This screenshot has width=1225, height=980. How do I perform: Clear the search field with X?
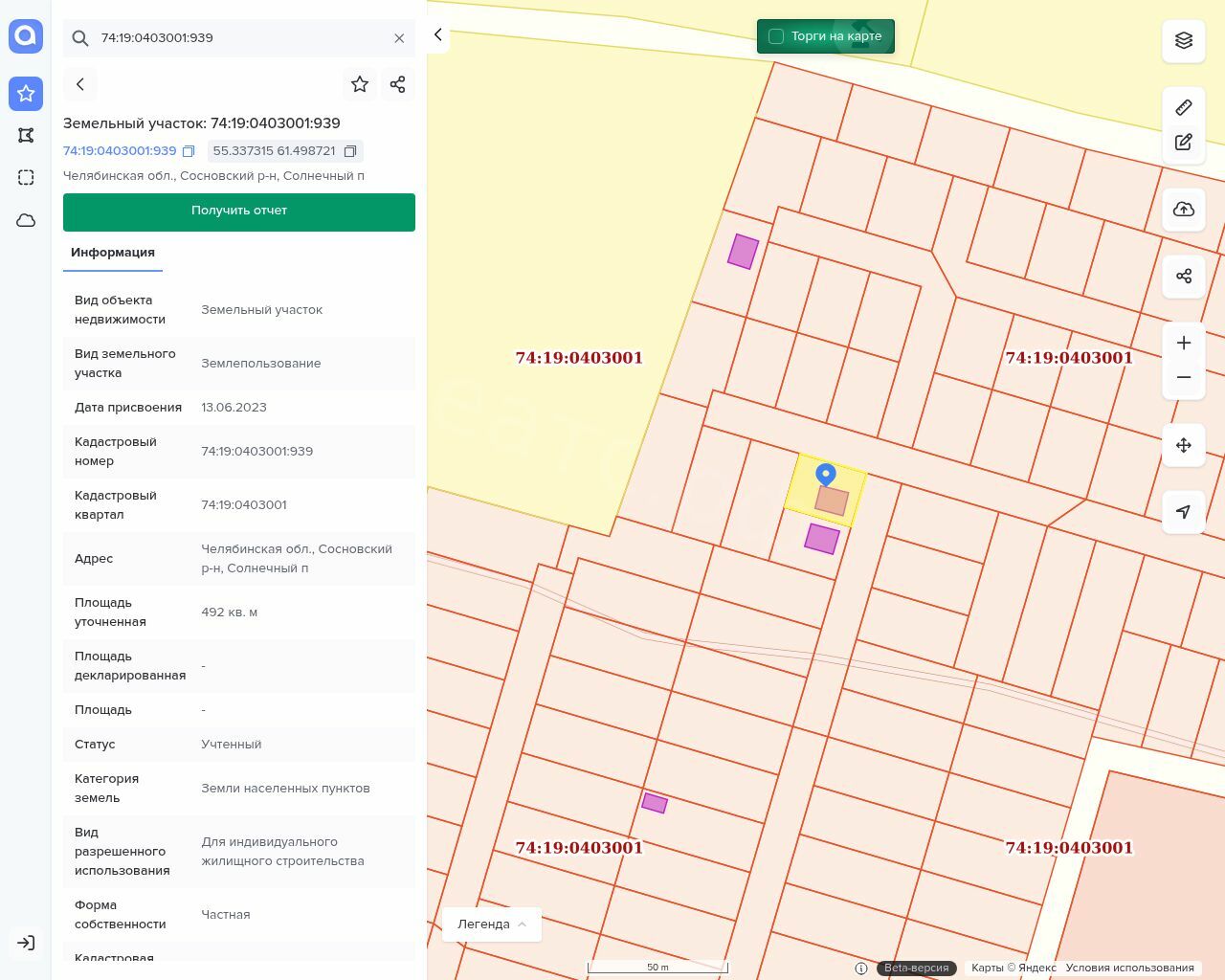pyautogui.click(x=399, y=38)
